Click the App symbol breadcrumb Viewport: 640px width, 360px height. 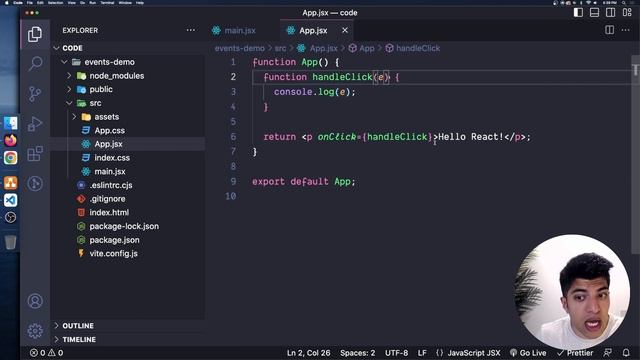click(367, 48)
